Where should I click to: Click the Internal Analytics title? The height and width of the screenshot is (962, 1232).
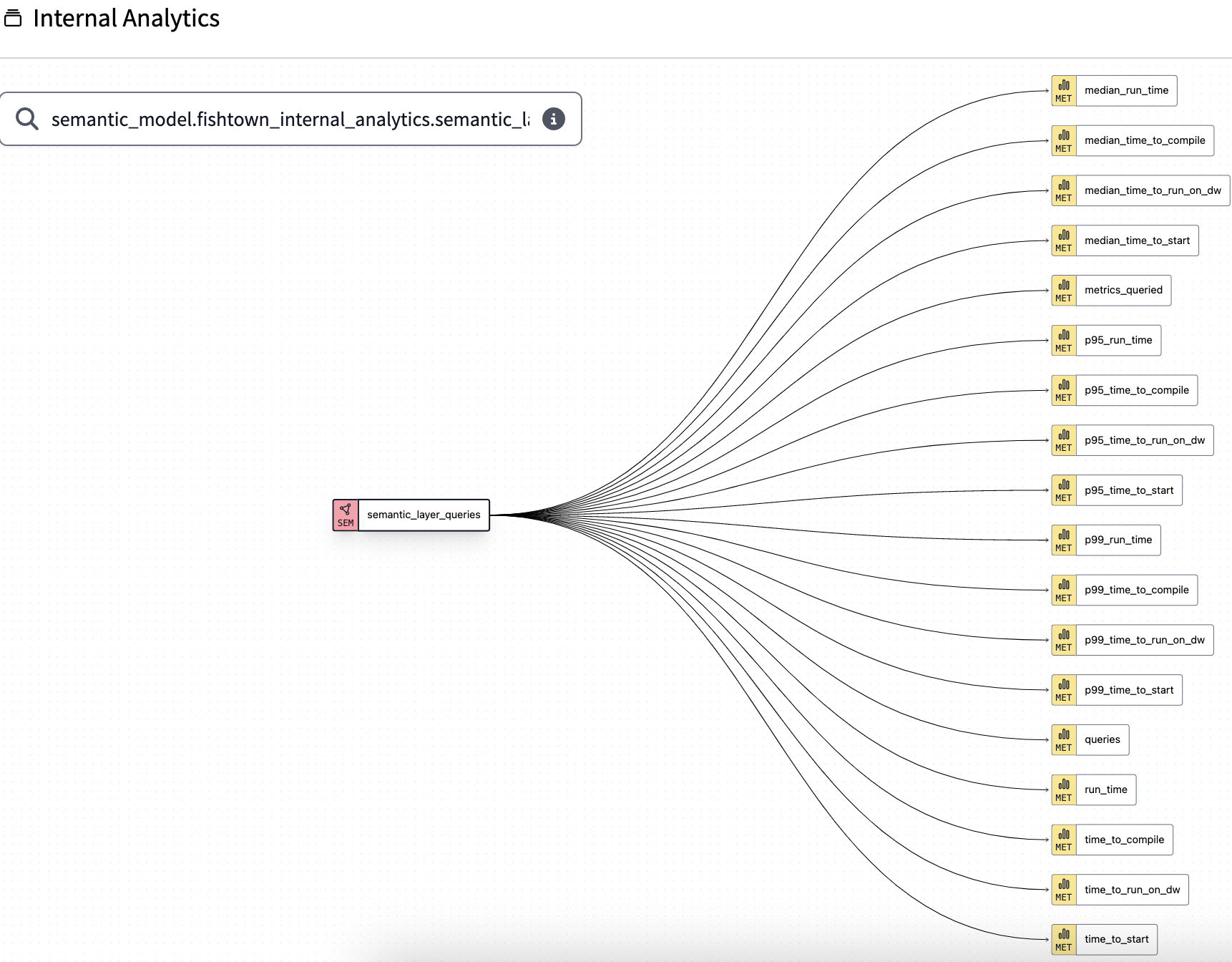(x=126, y=17)
